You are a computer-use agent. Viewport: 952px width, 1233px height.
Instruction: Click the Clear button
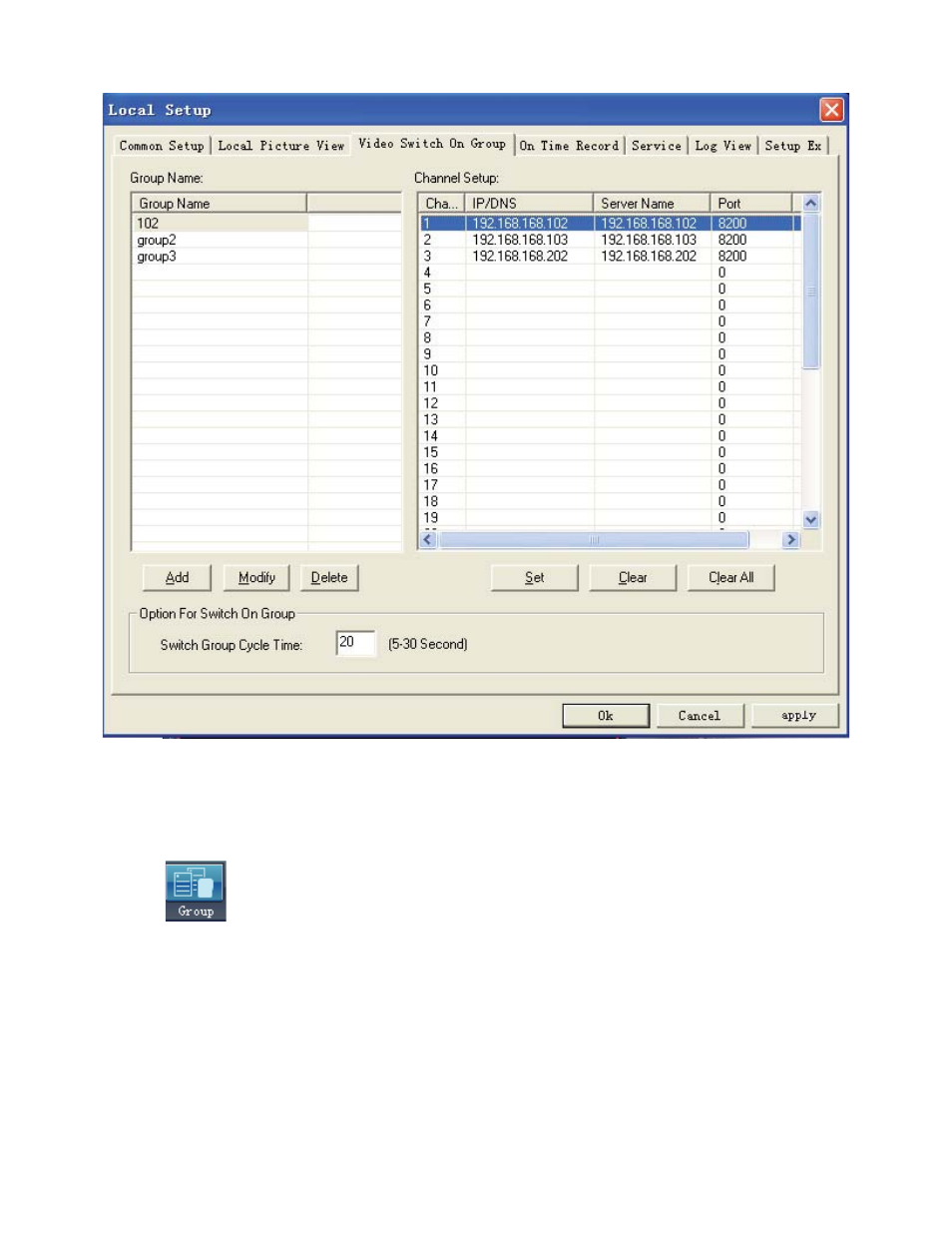[x=633, y=578]
